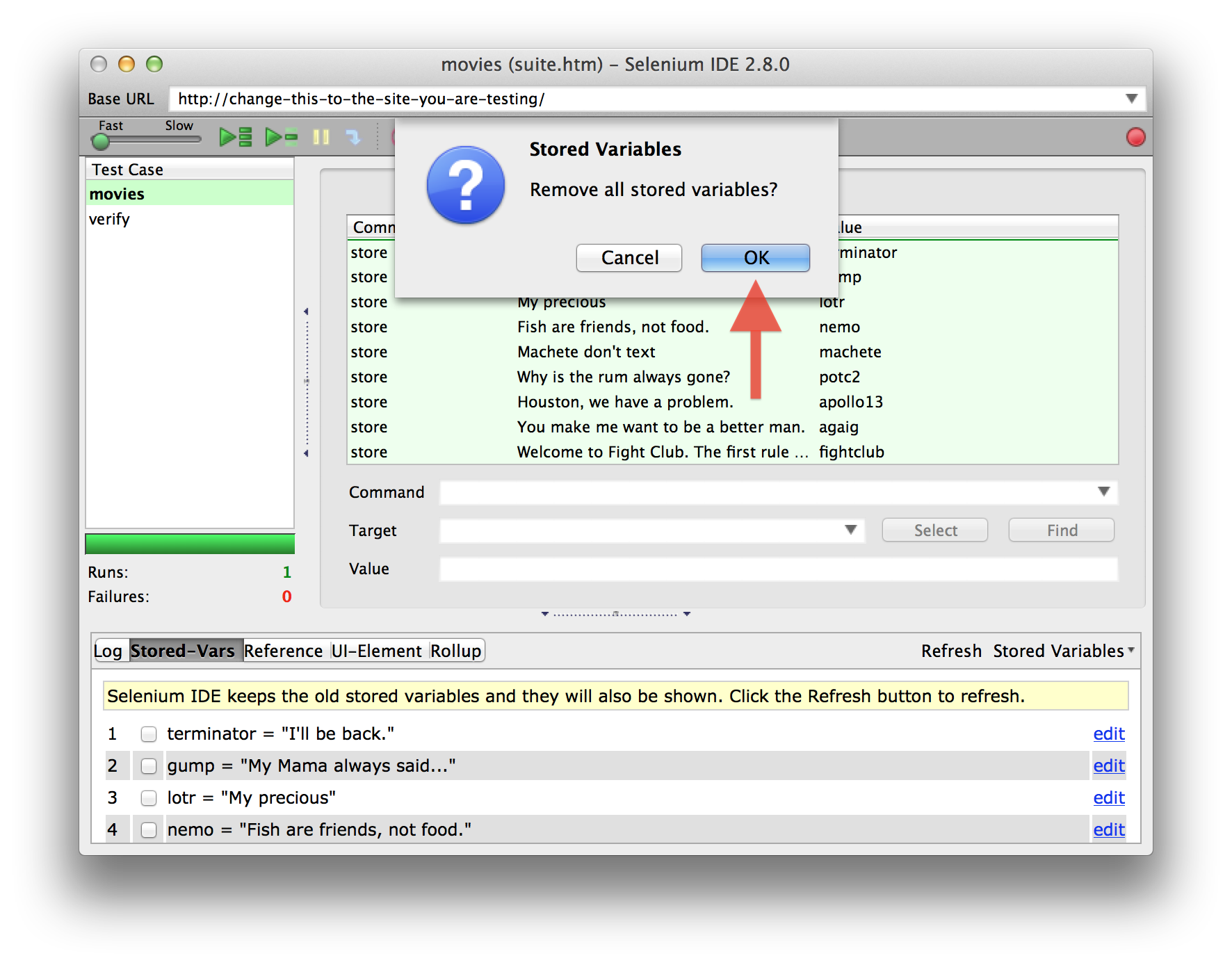Click the Play entire test suite icon
This screenshot has width=1232, height=965.
[x=236, y=137]
